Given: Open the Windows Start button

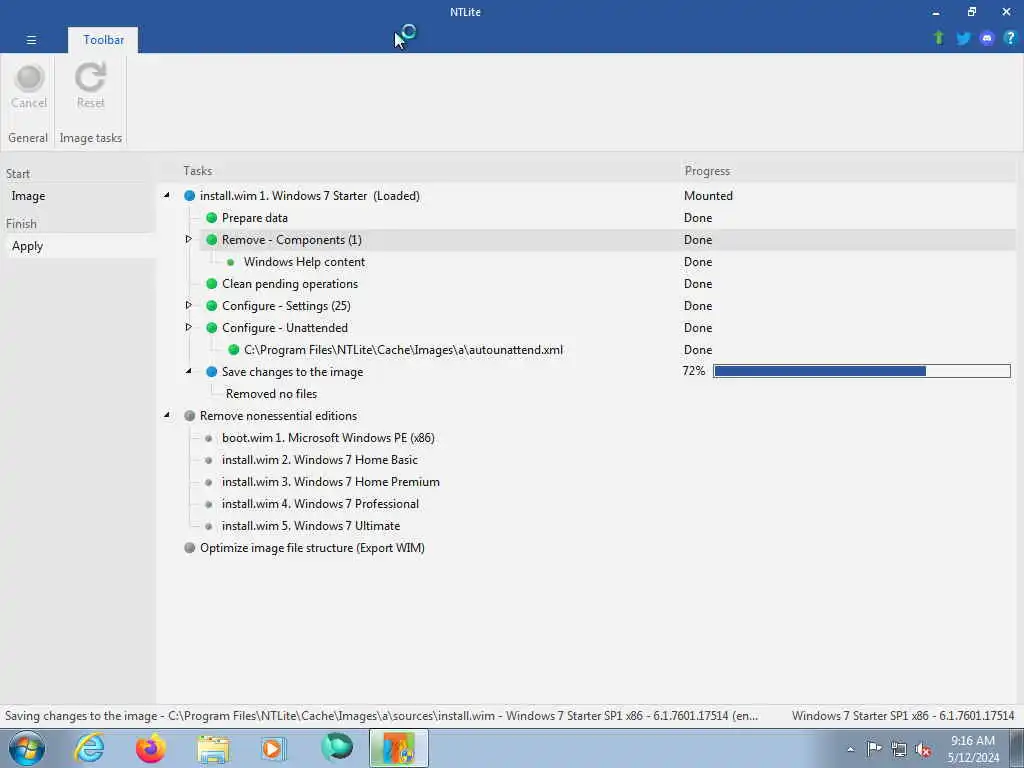Looking at the screenshot, I should click(27, 748).
